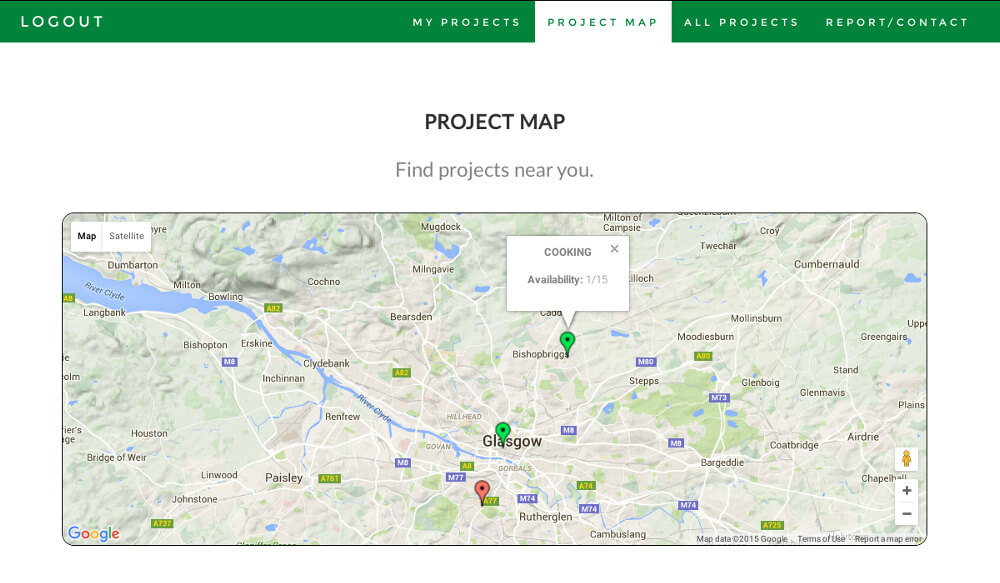Viewport: 1000px width, 583px height.
Task: Click the Cumbernauld label on map
Action: click(x=826, y=264)
